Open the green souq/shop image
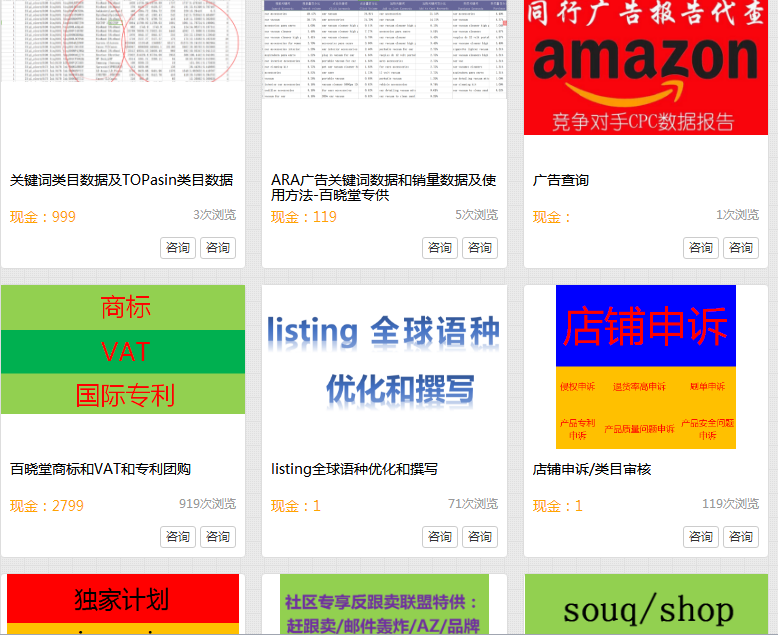The image size is (778, 635). point(646,604)
